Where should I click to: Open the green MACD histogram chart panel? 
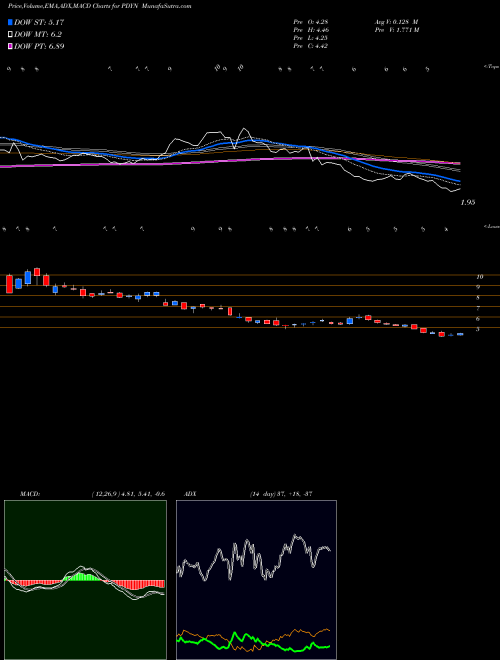(x=85, y=580)
